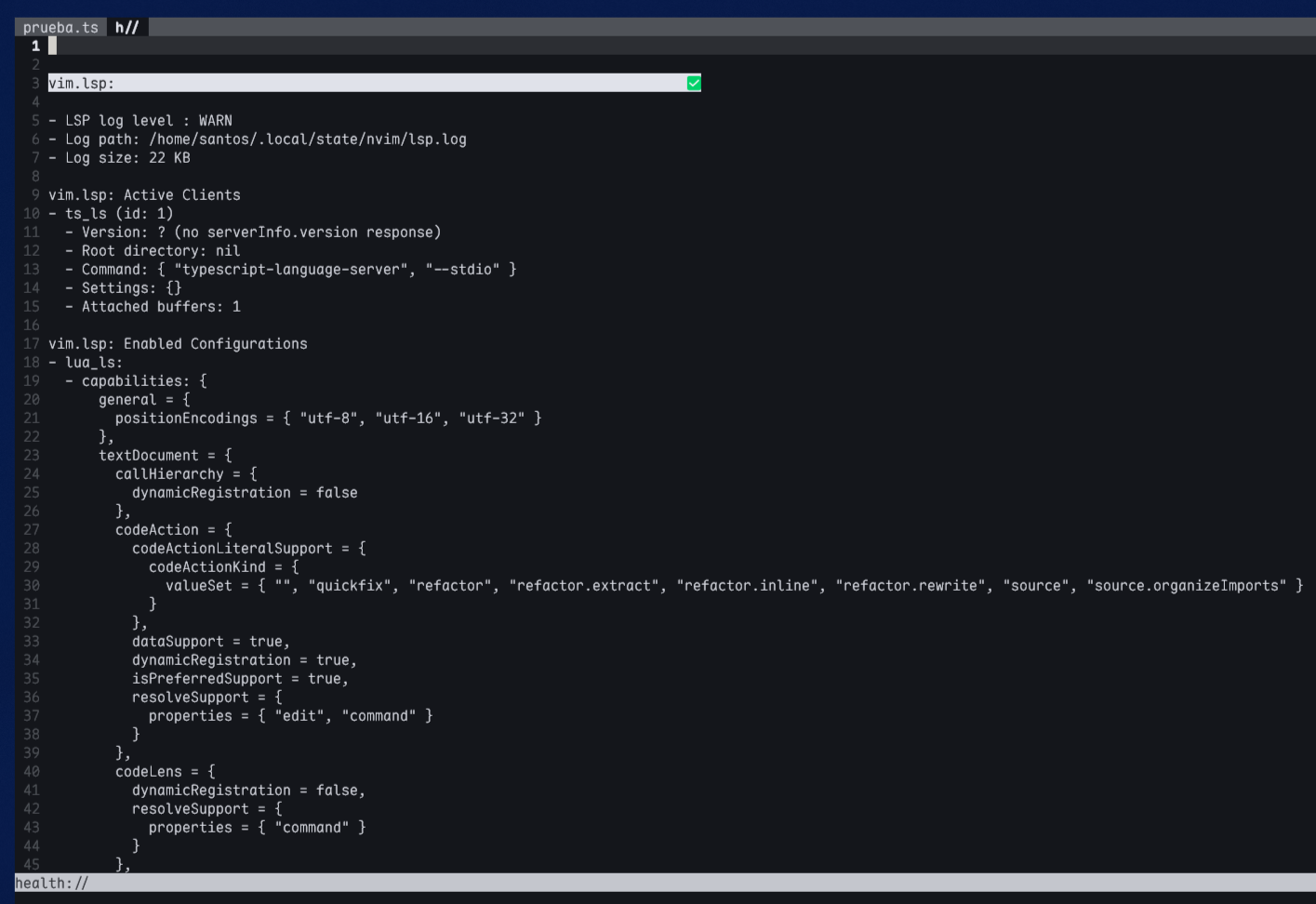The height and width of the screenshot is (904, 1316).
Task: Click the health:// status line
Action: 51,884
